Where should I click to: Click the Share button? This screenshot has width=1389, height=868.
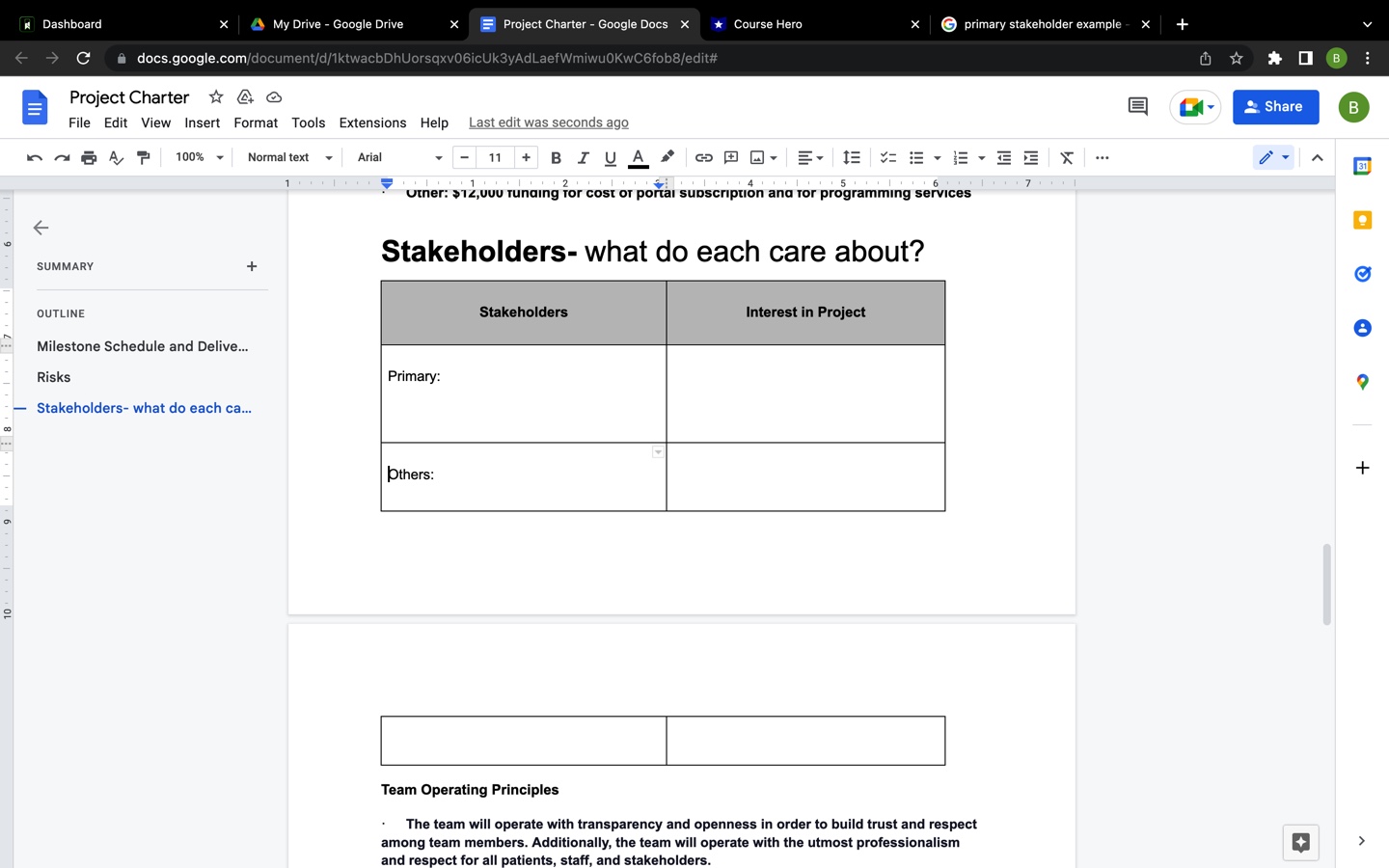pyautogui.click(x=1275, y=106)
